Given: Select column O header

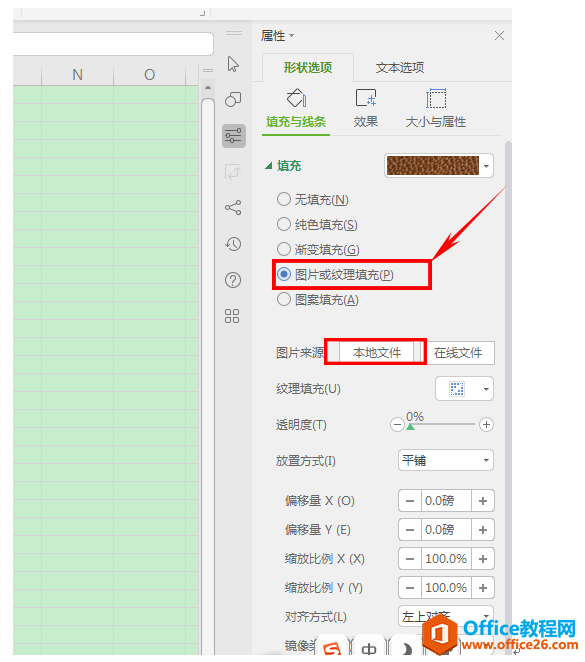Looking at the screenshot, I should [149, 75].
